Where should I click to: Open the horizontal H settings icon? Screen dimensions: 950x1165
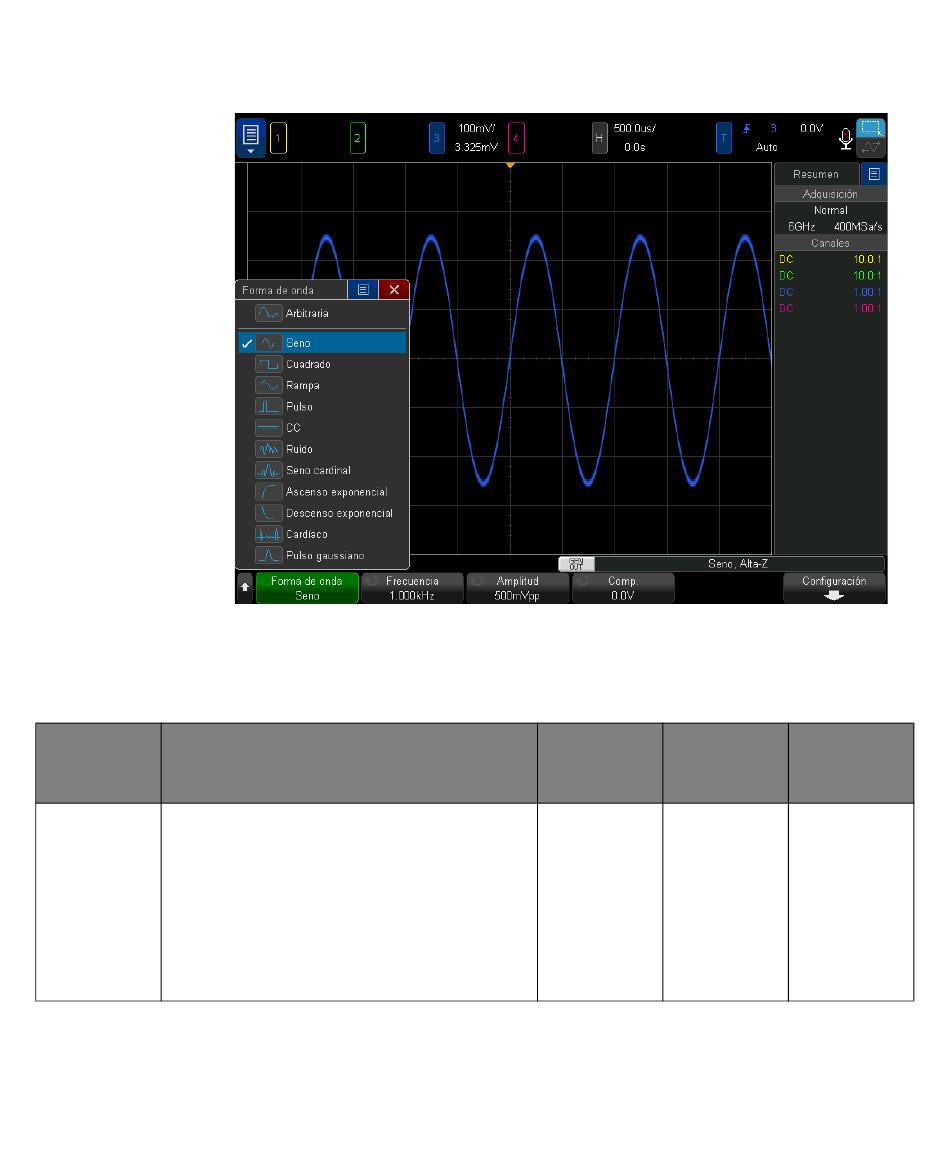pyautogui.click(x=599, y=138)
